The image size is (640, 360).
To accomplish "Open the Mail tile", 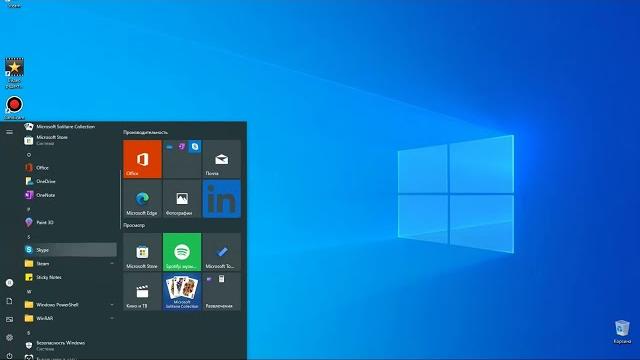I will [222, 159].
